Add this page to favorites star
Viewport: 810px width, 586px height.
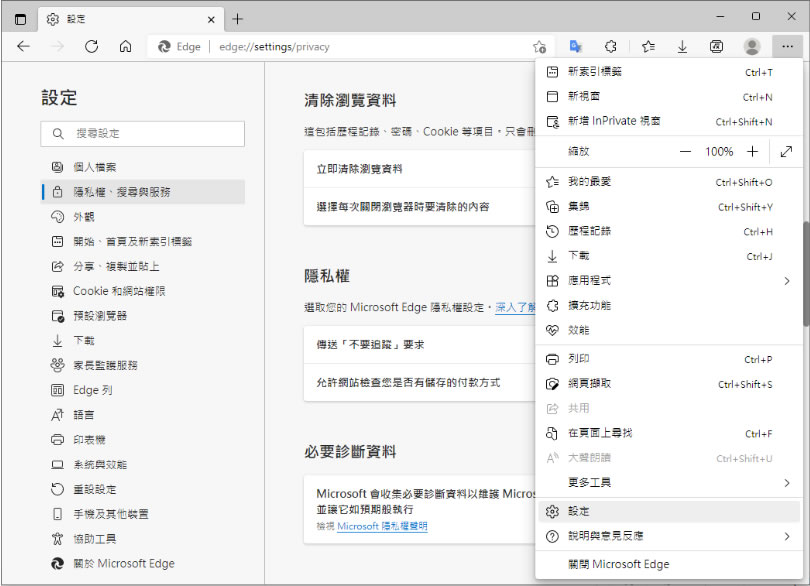tap(539, 47)
